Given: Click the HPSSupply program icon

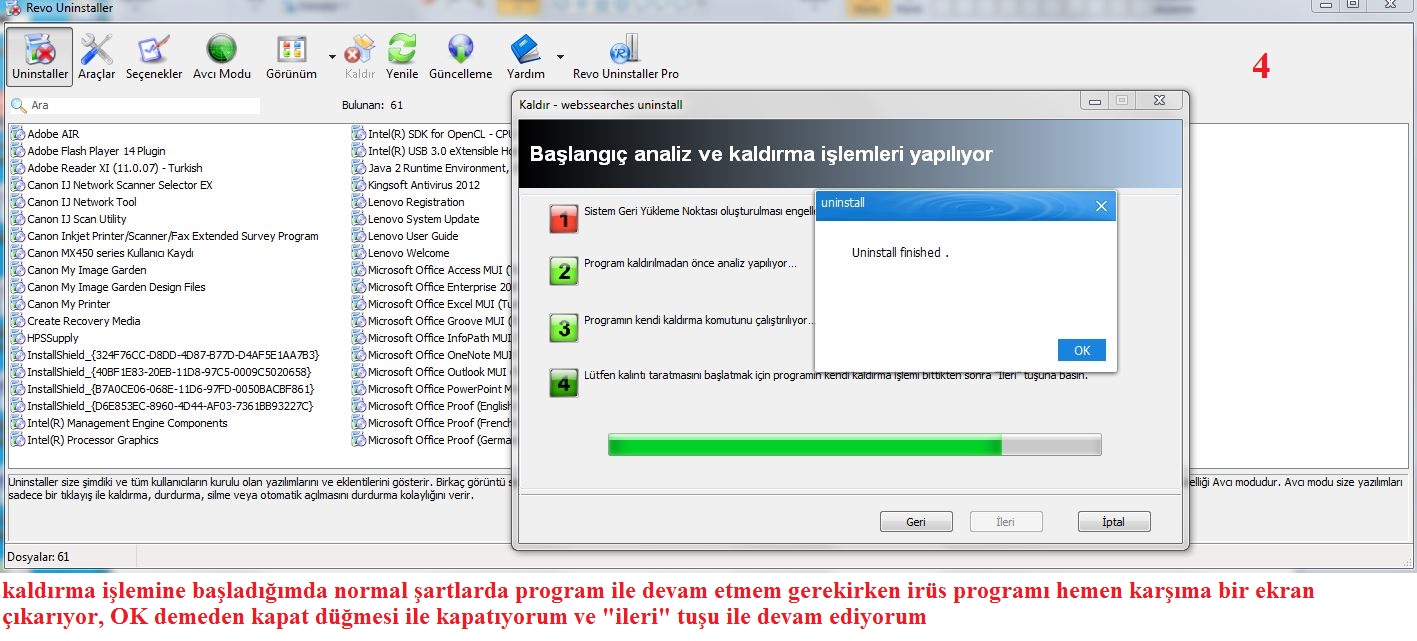Looking at the screenshot, I should click(x=18, y=338).
